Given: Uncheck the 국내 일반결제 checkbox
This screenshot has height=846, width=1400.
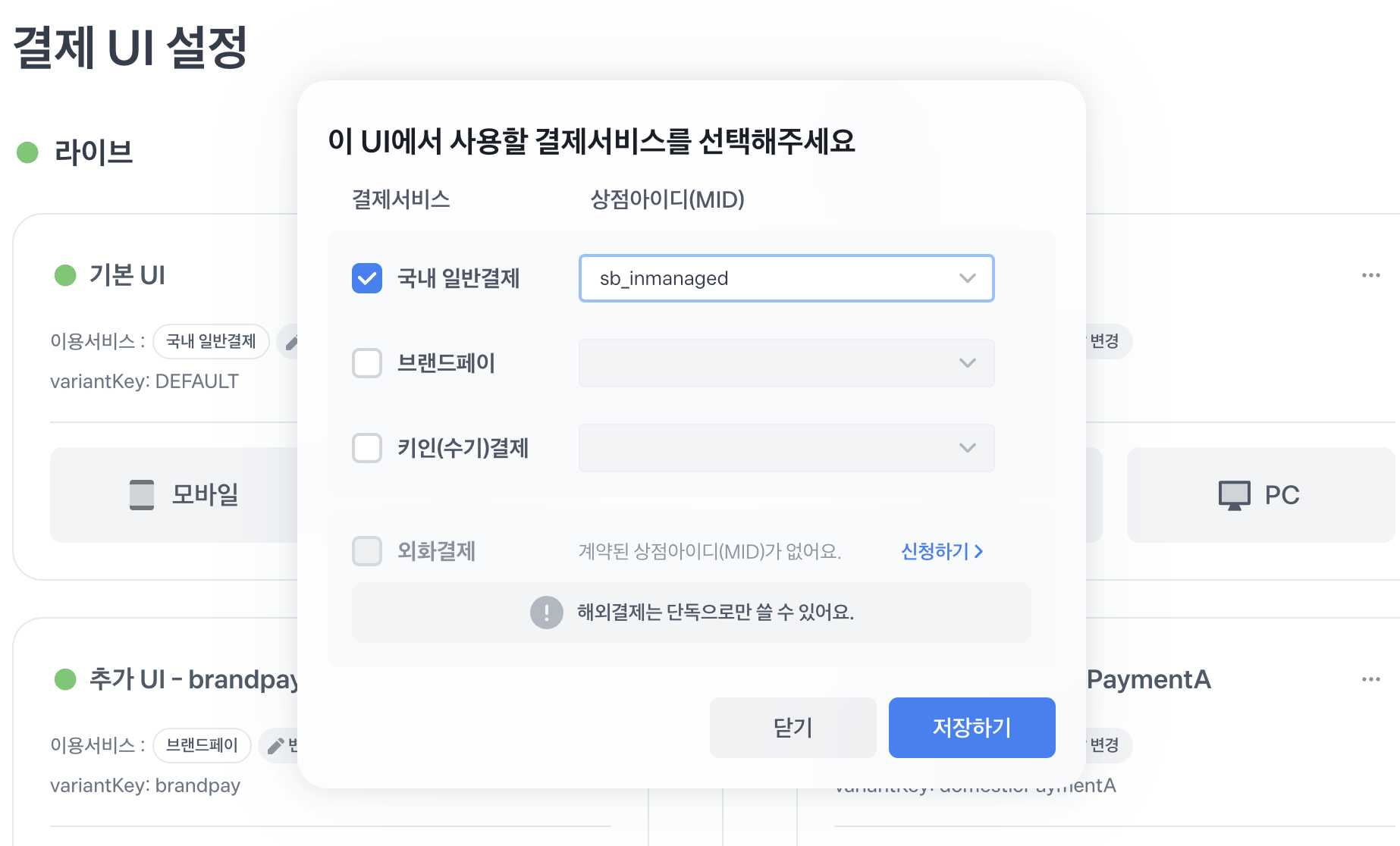Looking at the screenshot, I should 367,278.
